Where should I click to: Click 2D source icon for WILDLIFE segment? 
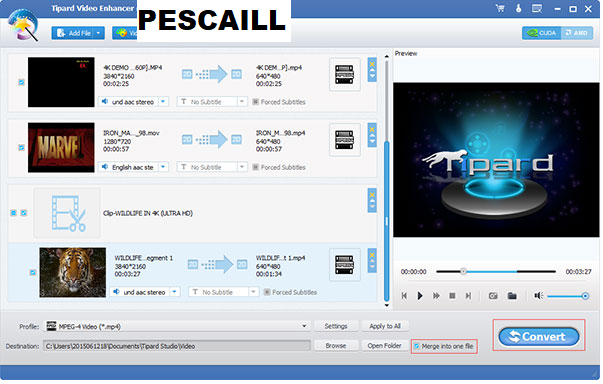point(193,264)
